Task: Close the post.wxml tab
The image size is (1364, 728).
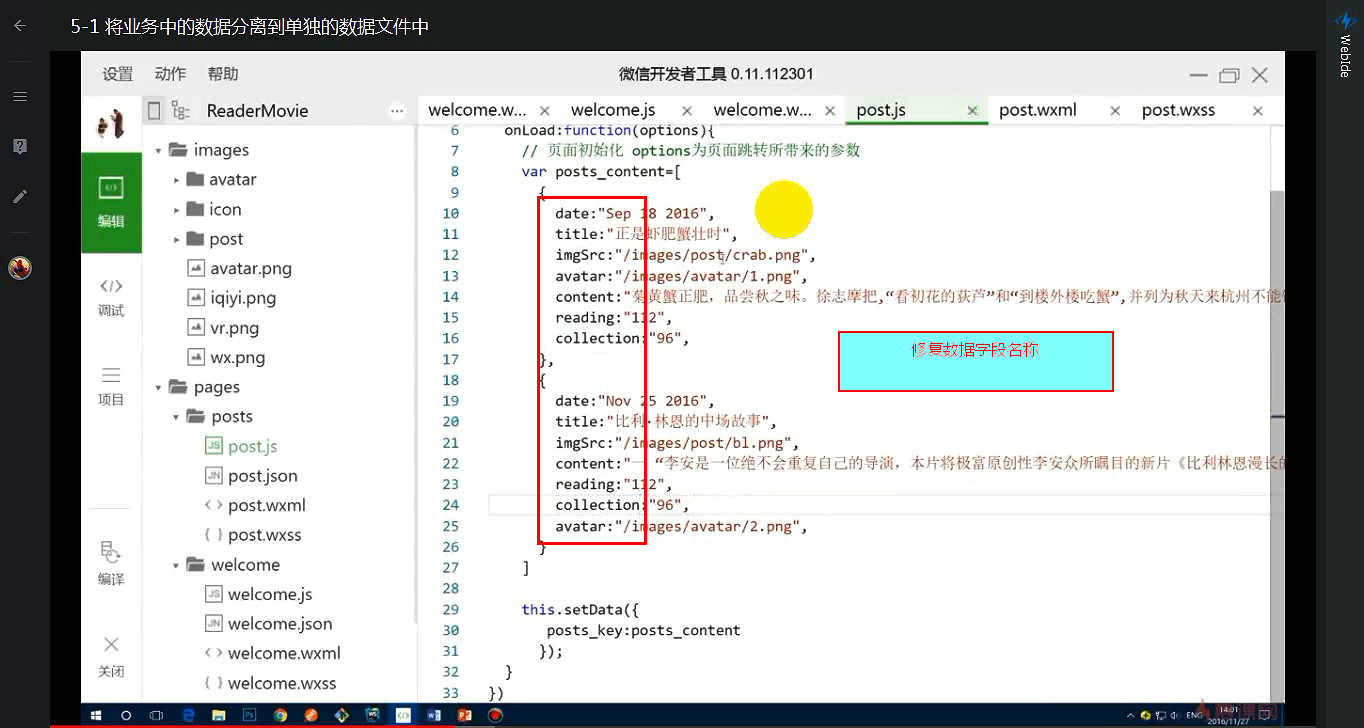Action: pyautogui.click(x=1116, y=111)
